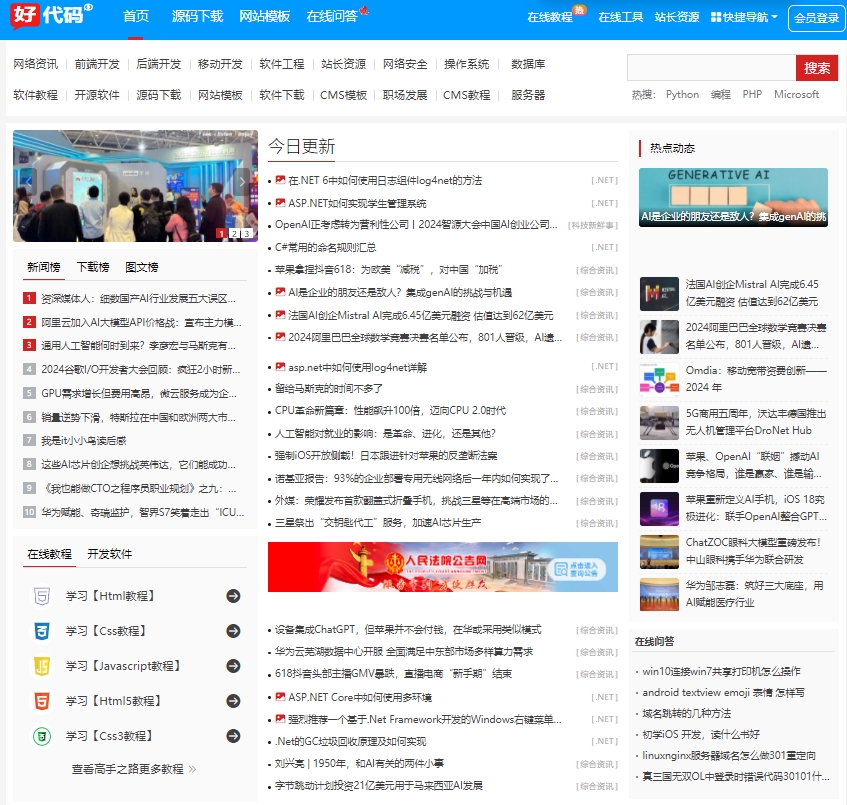The width and height of the screenshot is (847, 805).
Task: Click arrow button beside 学习【Javascript教程】
Action: pyautogui.click(x=233, y=666)
